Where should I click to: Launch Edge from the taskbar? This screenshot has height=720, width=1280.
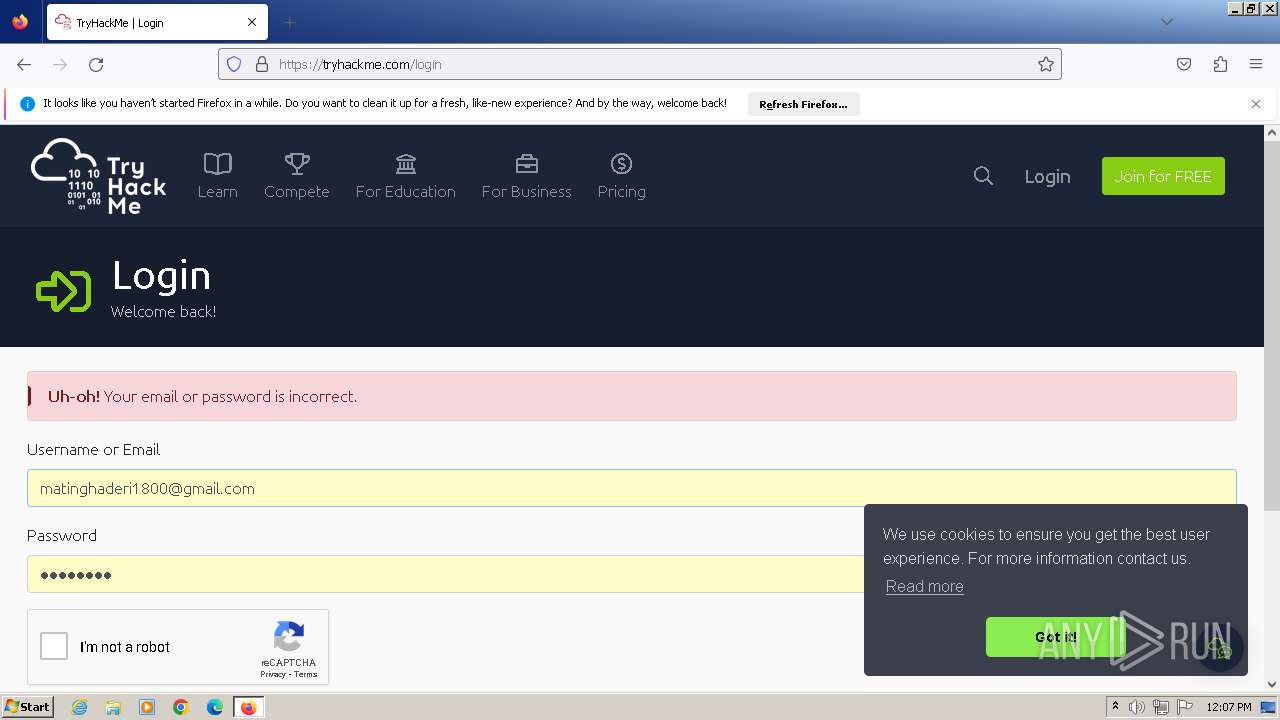coord(215,707)
